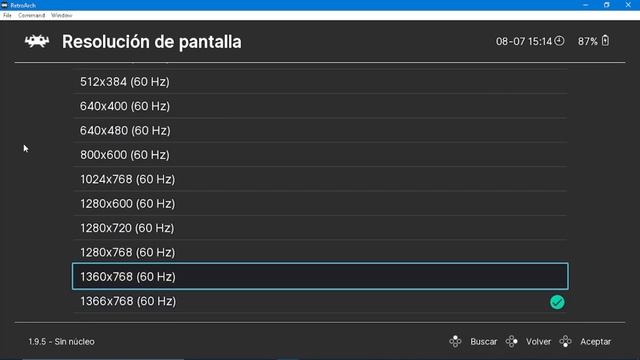Screen dimensions: 640x360
Task: Click the RetroArch invader logo icon
Action: (x=37, y=41)
